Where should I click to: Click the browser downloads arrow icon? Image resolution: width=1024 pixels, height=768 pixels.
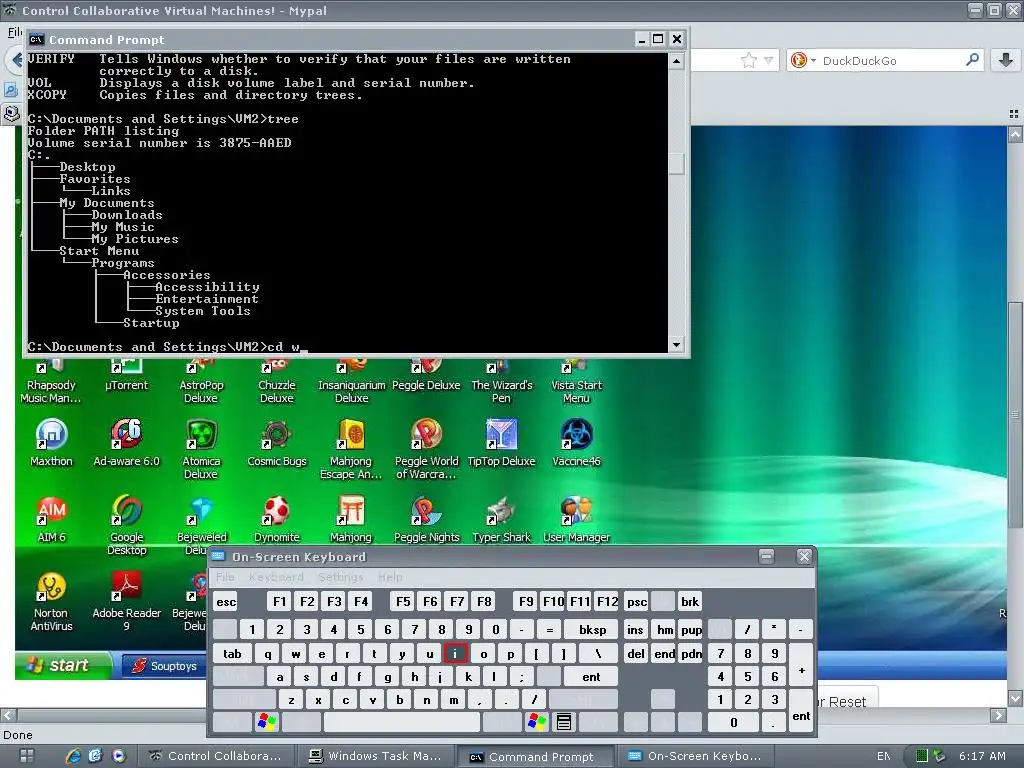[1006, 60]
